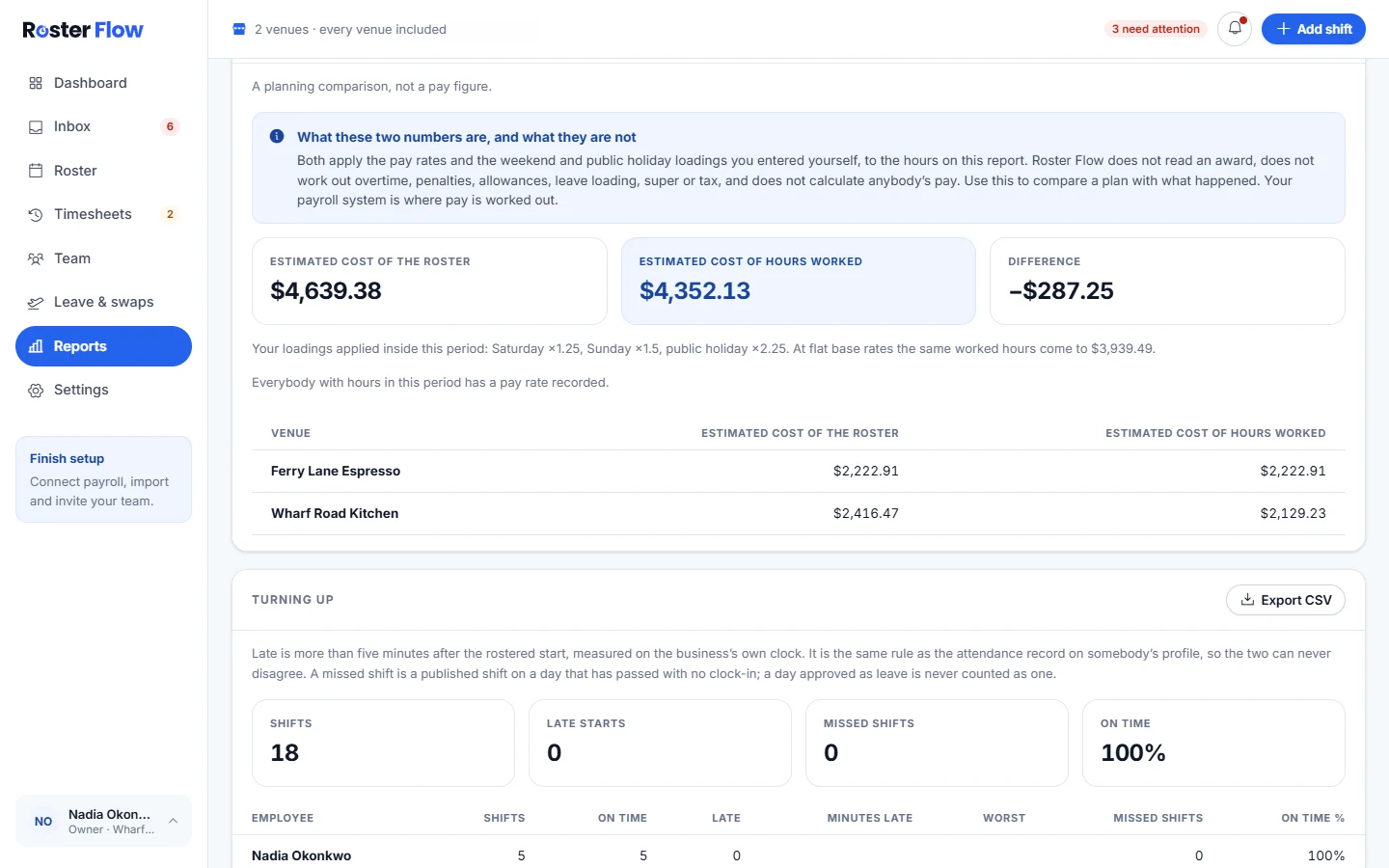Select the Estimated cost of hours worked card
Viewport: 1389px width, 868px height.
pyautogui.click(x=799, y=281)
